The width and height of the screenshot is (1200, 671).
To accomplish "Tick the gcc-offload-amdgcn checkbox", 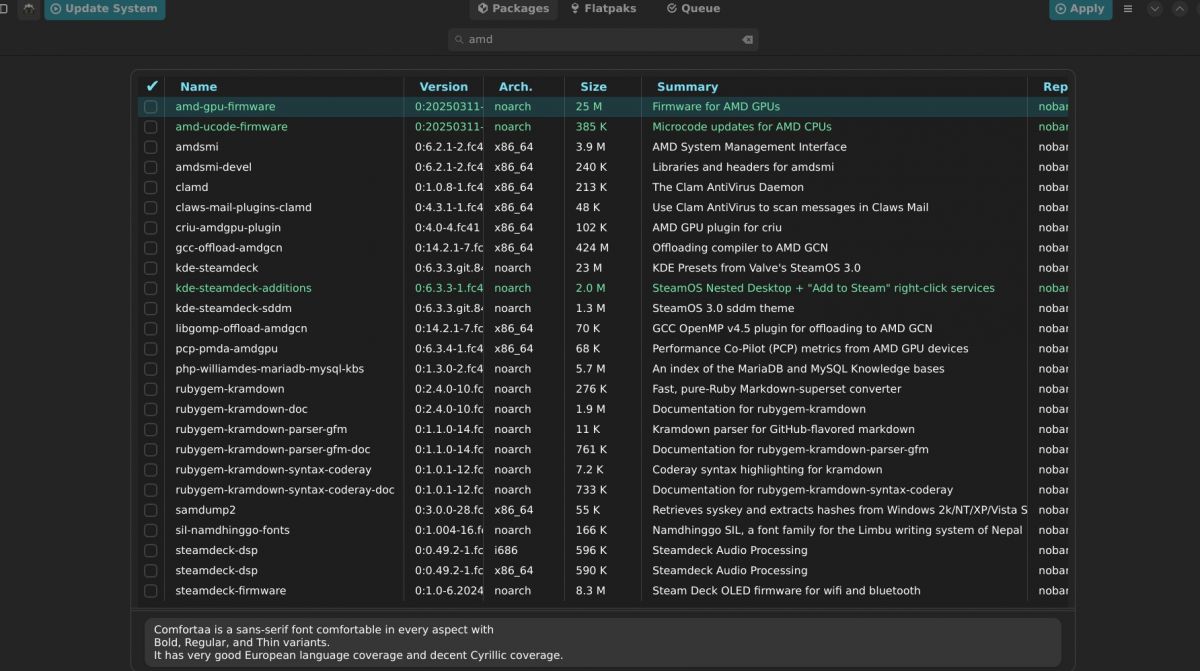I will pos(151,248).
